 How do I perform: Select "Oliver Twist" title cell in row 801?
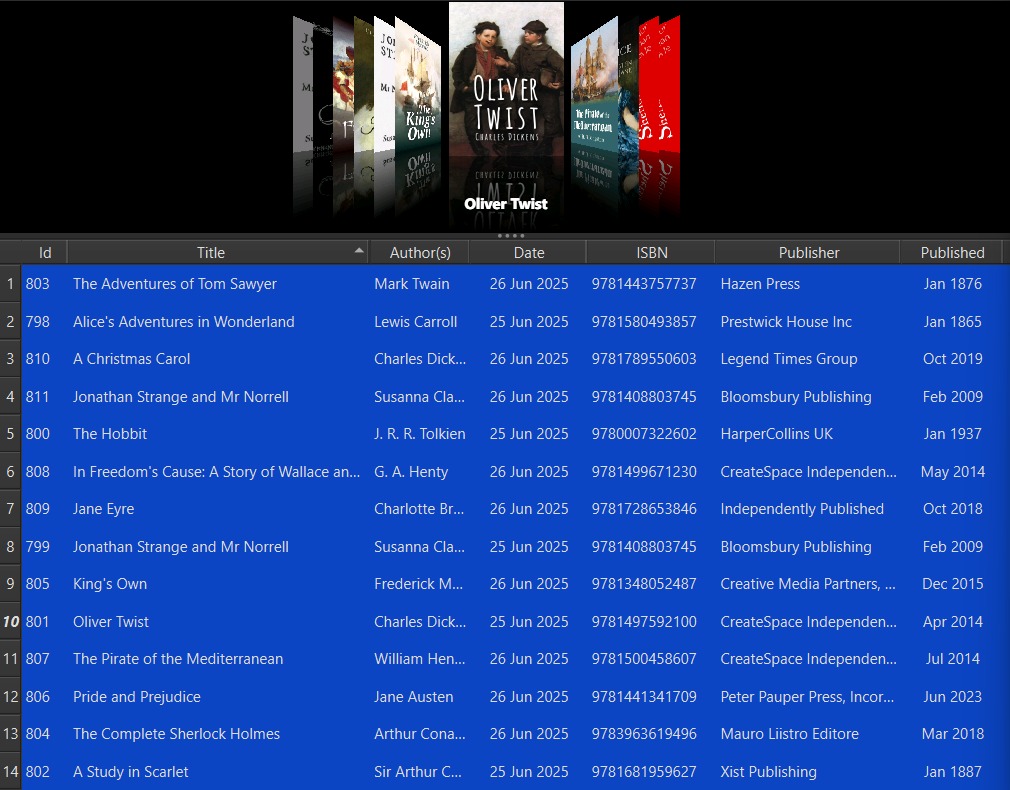pyautogui.click(x=111, y=622)
